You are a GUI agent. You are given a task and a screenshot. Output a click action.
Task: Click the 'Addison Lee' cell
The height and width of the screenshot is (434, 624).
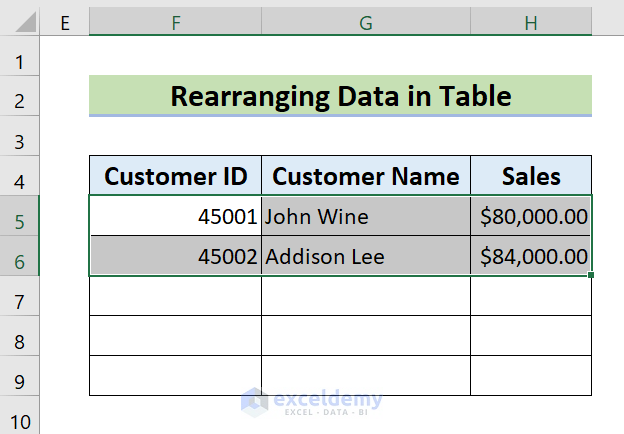point(366,256)
